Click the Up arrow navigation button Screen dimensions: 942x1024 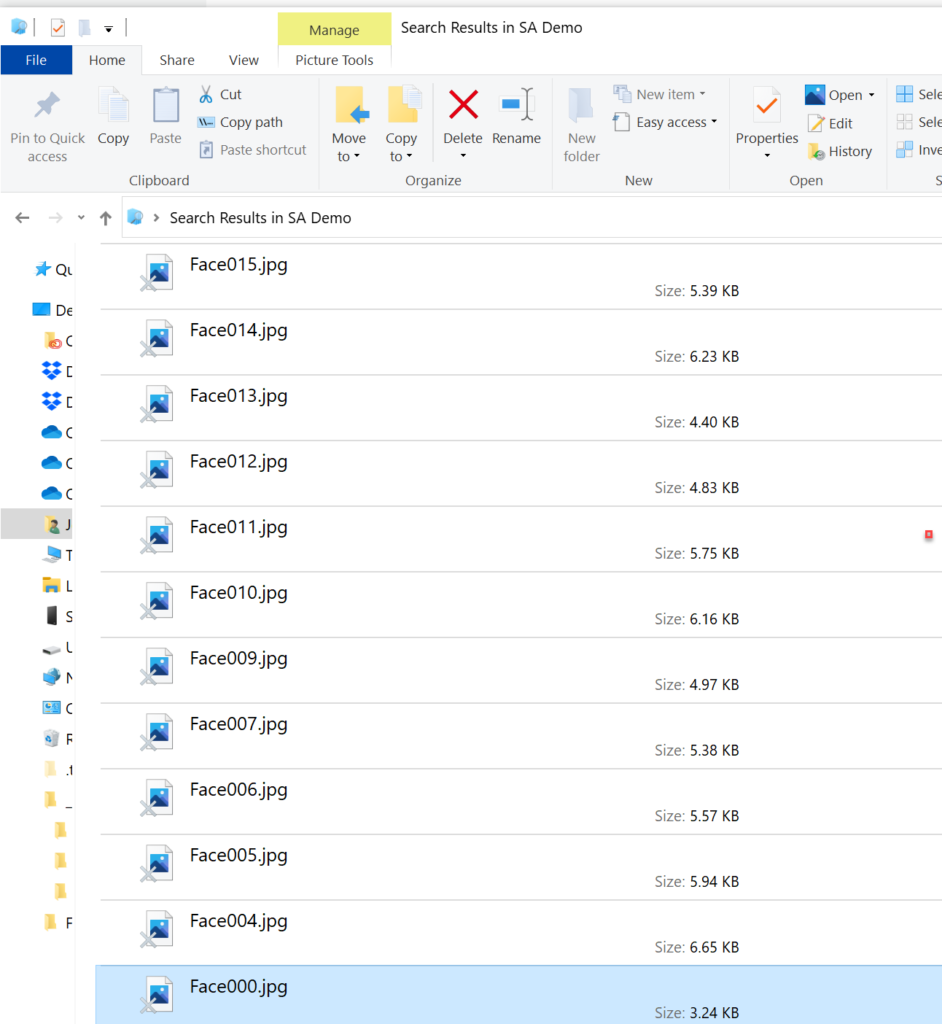(105, 218)
